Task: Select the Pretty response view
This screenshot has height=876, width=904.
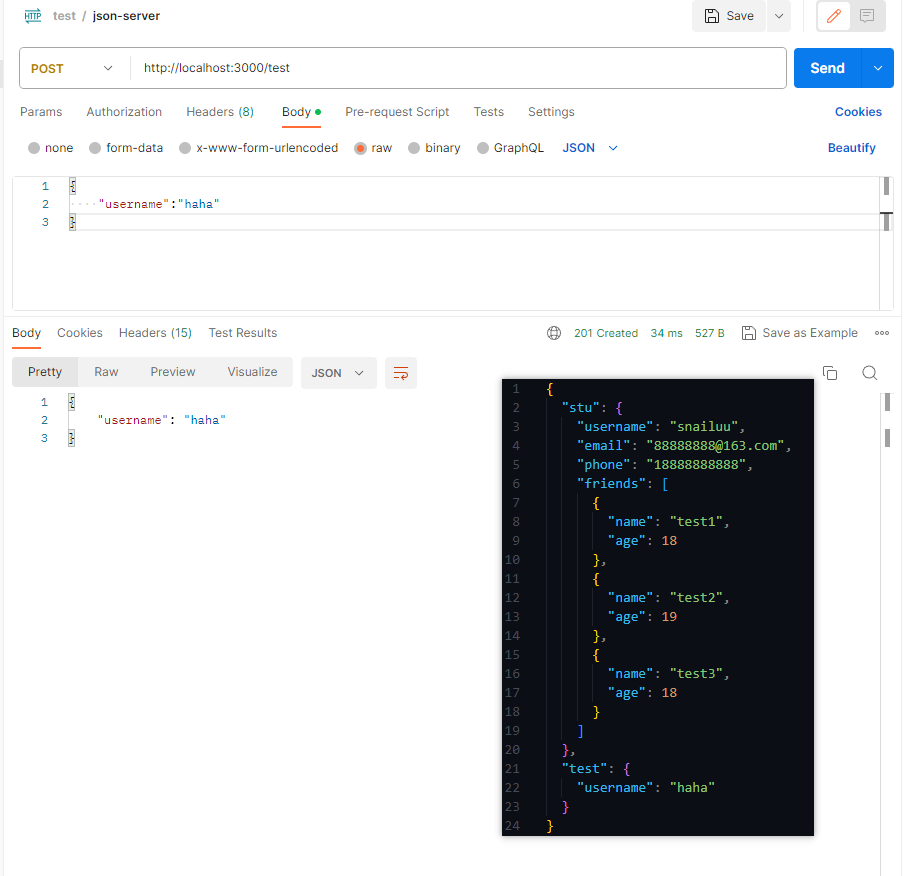Action: [x=45, y=372]
